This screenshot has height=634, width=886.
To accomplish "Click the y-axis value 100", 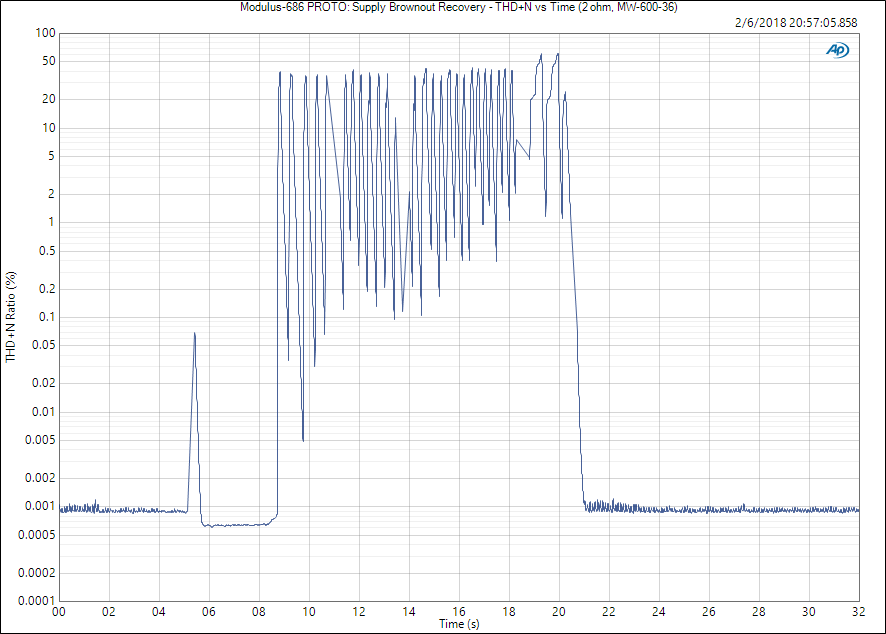I will pos(45,33).
